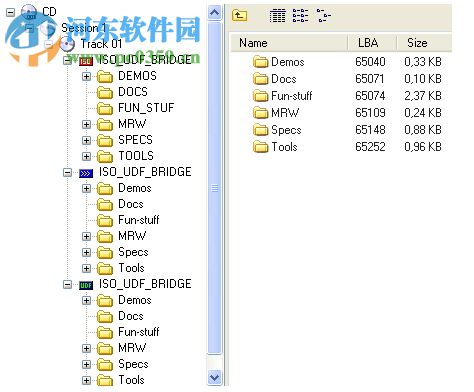
Task: Switch file list to list view
Action: point(300,16)
